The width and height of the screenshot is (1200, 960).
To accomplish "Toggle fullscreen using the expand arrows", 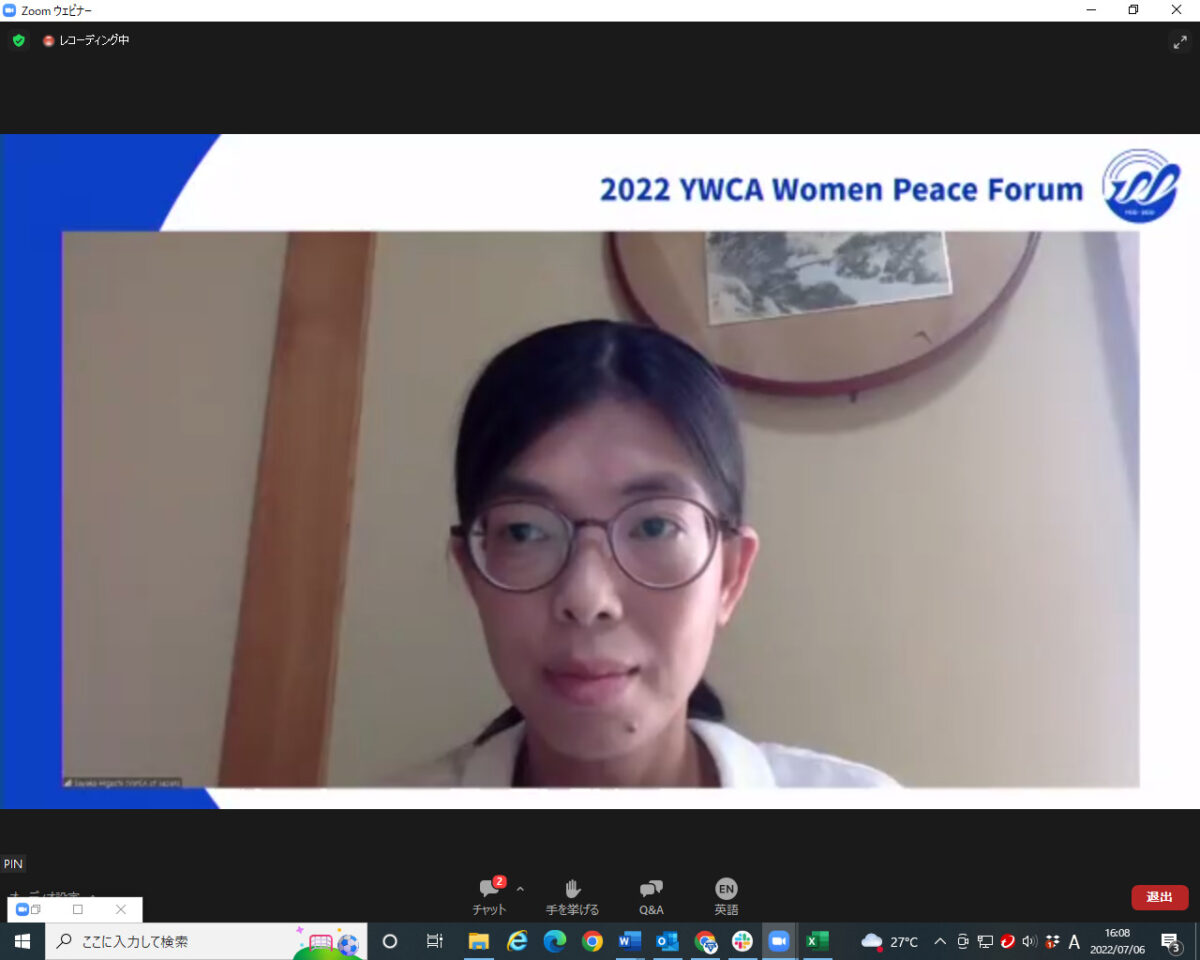I will [x=1180, y=42].
